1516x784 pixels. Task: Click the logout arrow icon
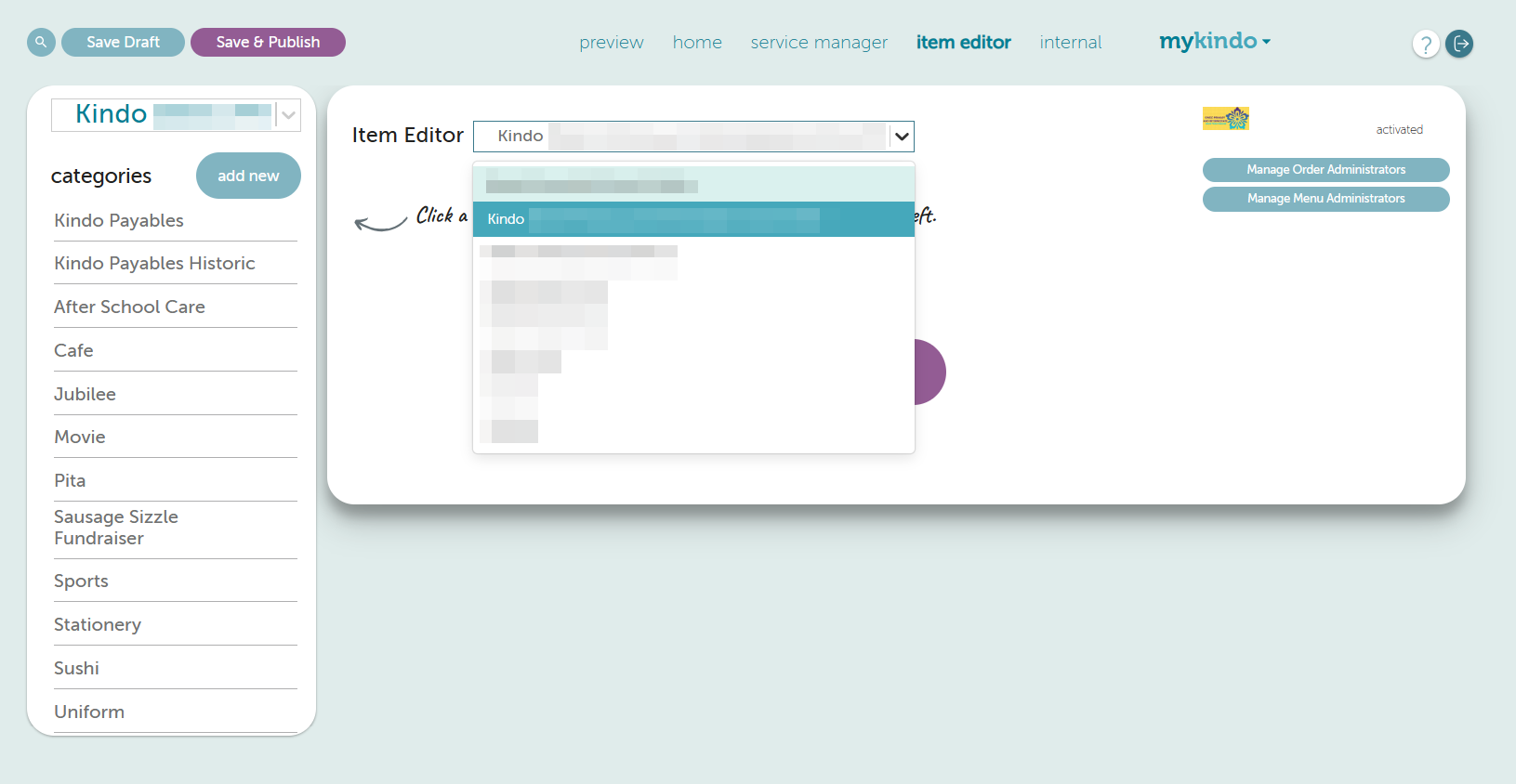point(1459,44)
